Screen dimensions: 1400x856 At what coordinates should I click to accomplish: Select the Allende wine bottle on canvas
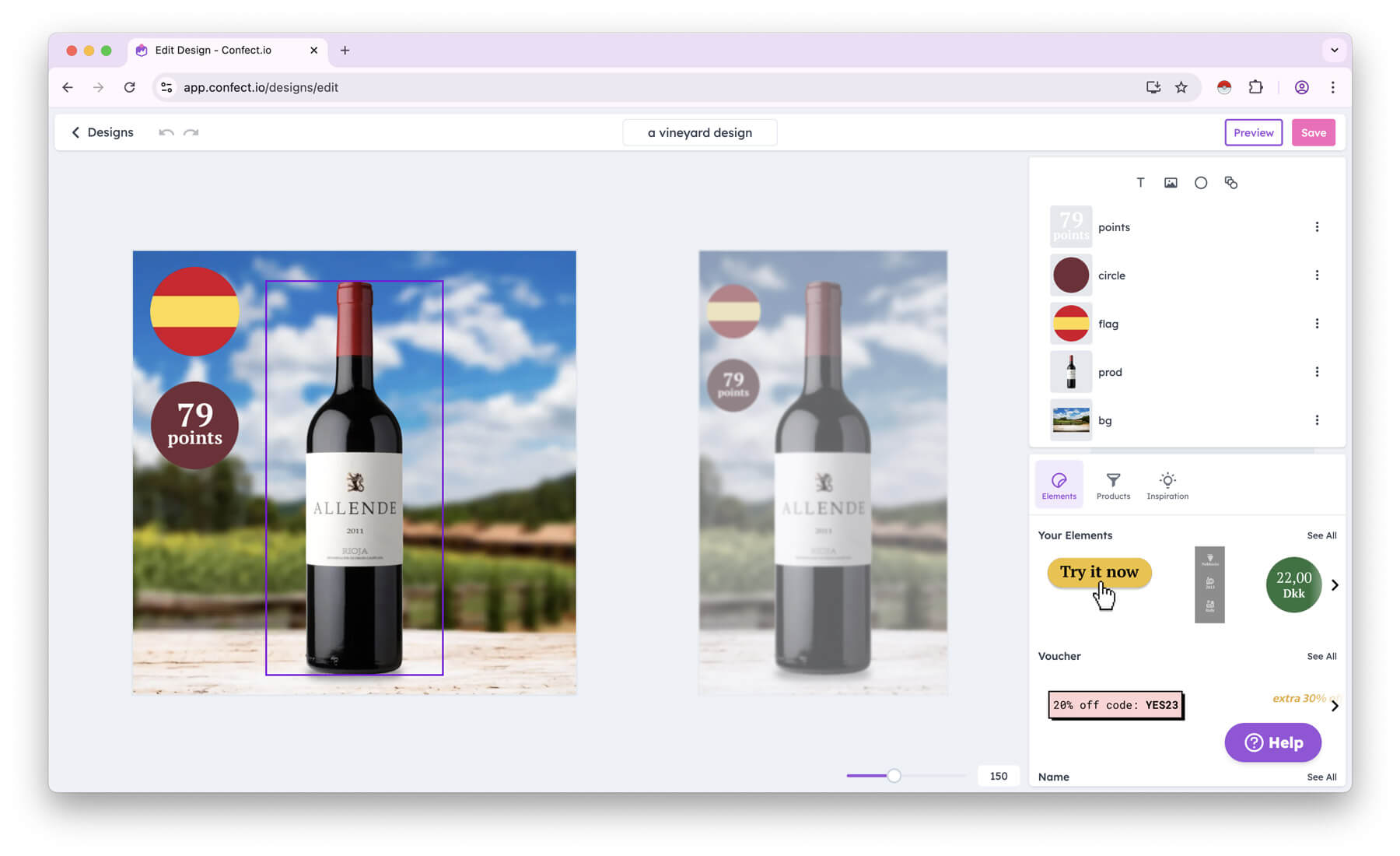(355, 478)
